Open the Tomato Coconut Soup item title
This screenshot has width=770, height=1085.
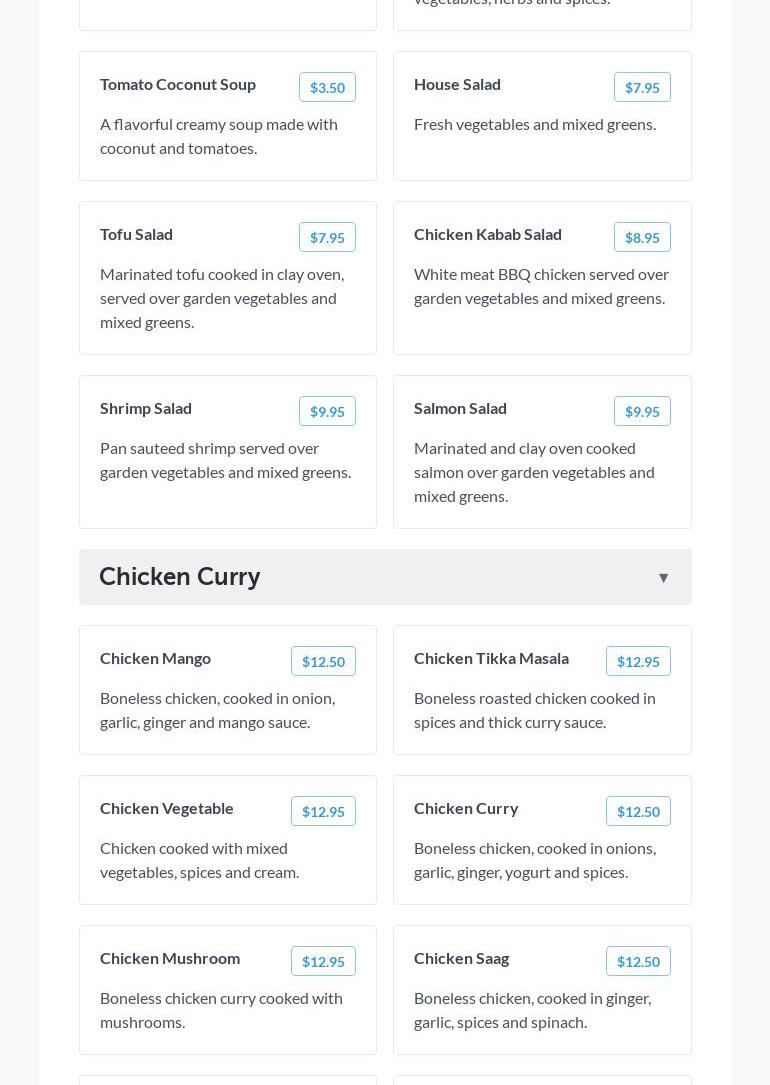[178, 84]
